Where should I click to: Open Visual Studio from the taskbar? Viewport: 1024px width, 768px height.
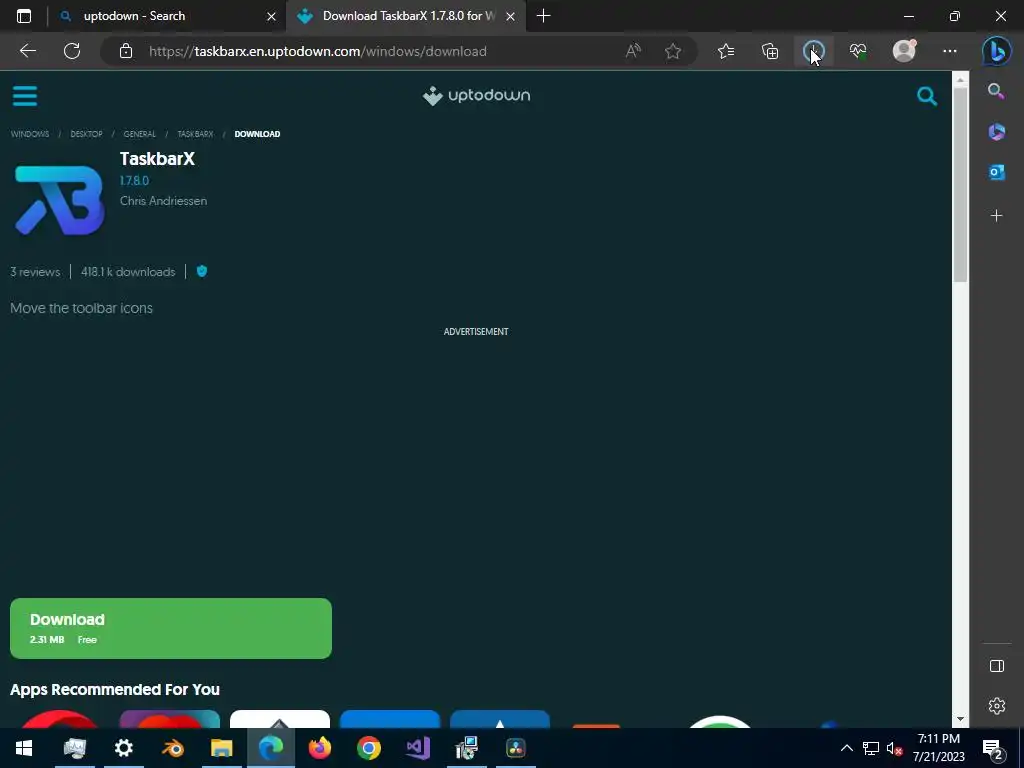417,748
